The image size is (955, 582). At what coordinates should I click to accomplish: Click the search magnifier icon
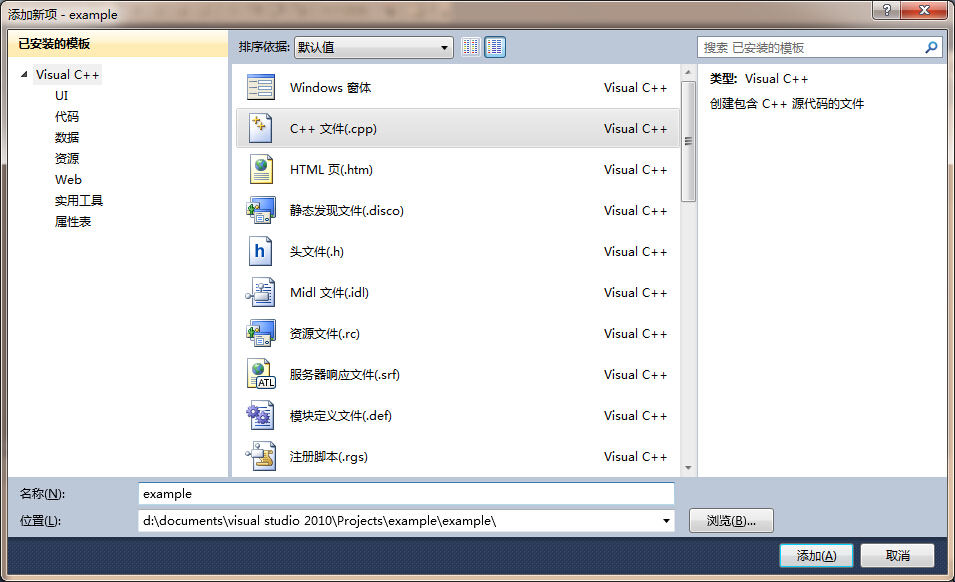click(x=931, y=47)
